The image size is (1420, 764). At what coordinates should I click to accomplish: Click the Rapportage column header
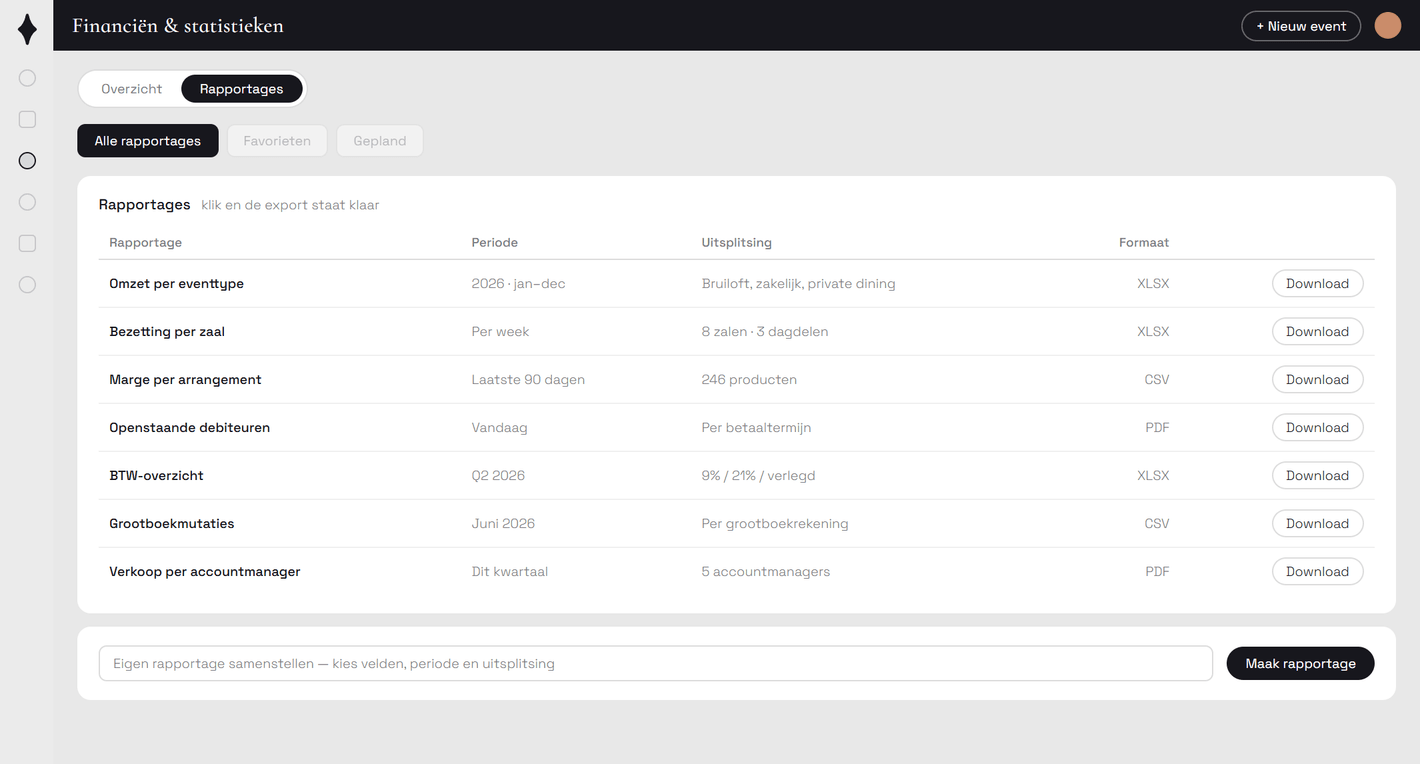146,243
